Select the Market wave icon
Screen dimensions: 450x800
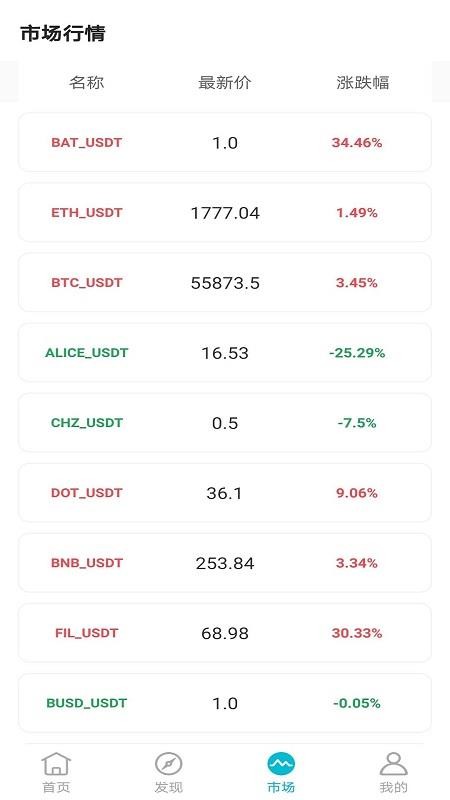pos(281,764)
